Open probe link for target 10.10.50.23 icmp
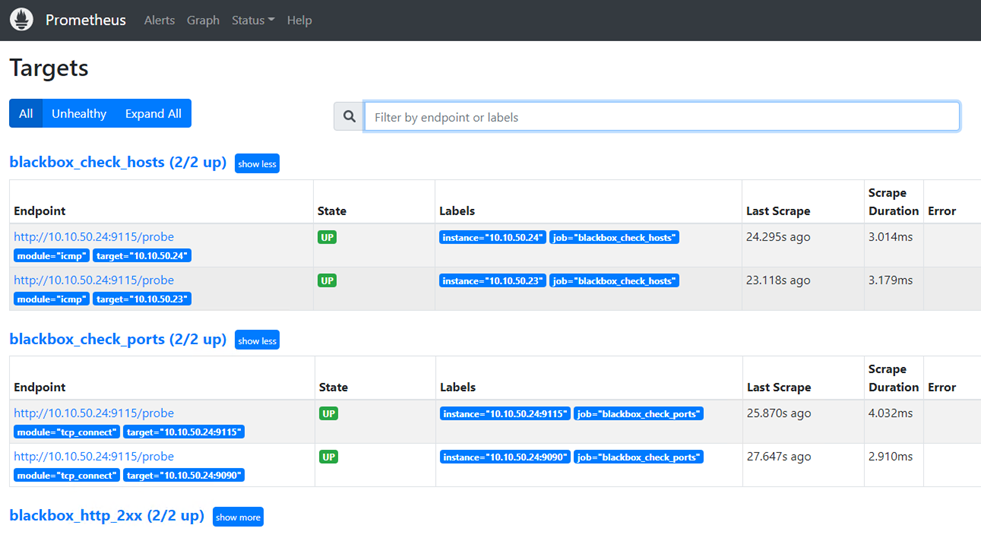The image size is (981, 541). click(x=94, y=280)
